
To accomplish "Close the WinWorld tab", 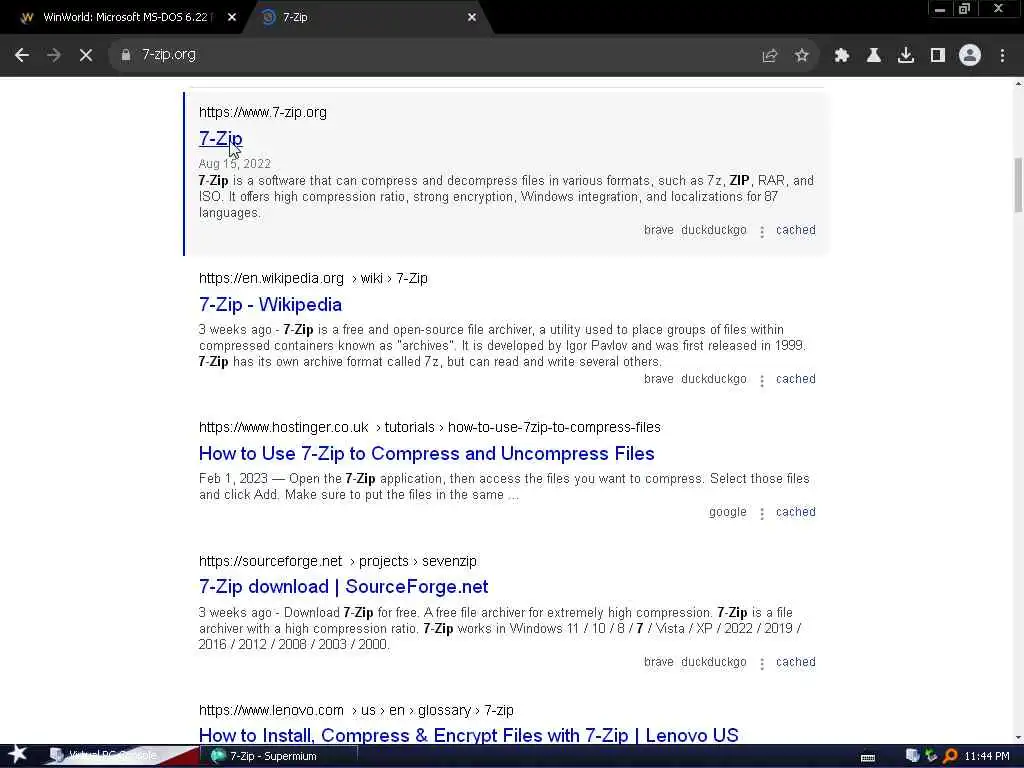I will coord(232,18).
